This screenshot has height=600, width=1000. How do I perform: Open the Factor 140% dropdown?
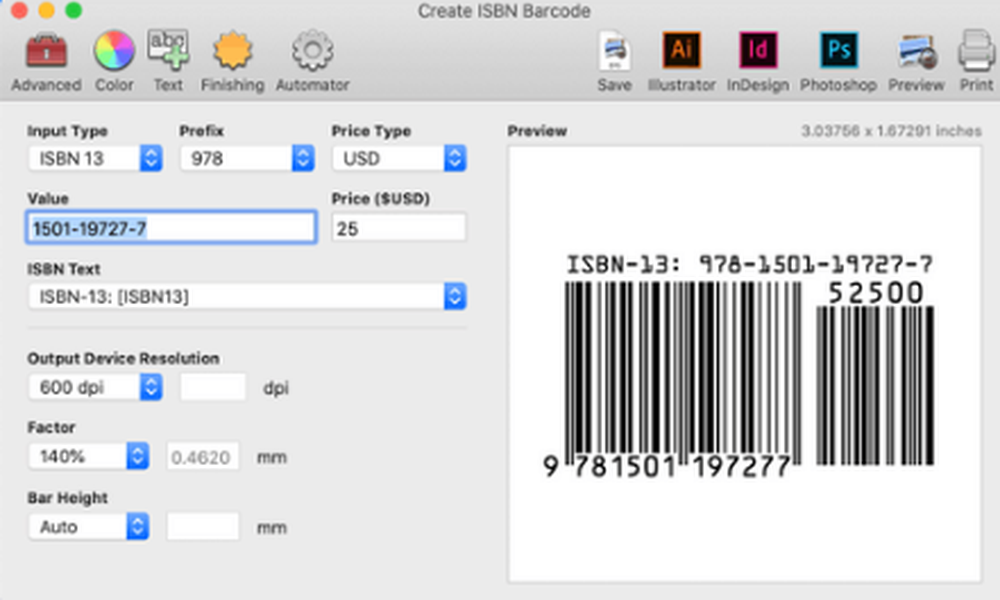[89, 457]
